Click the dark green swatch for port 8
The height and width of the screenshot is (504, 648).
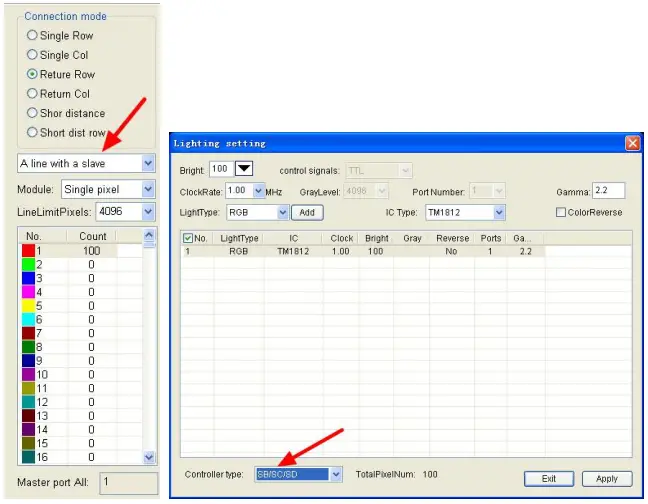pos(28,347)
